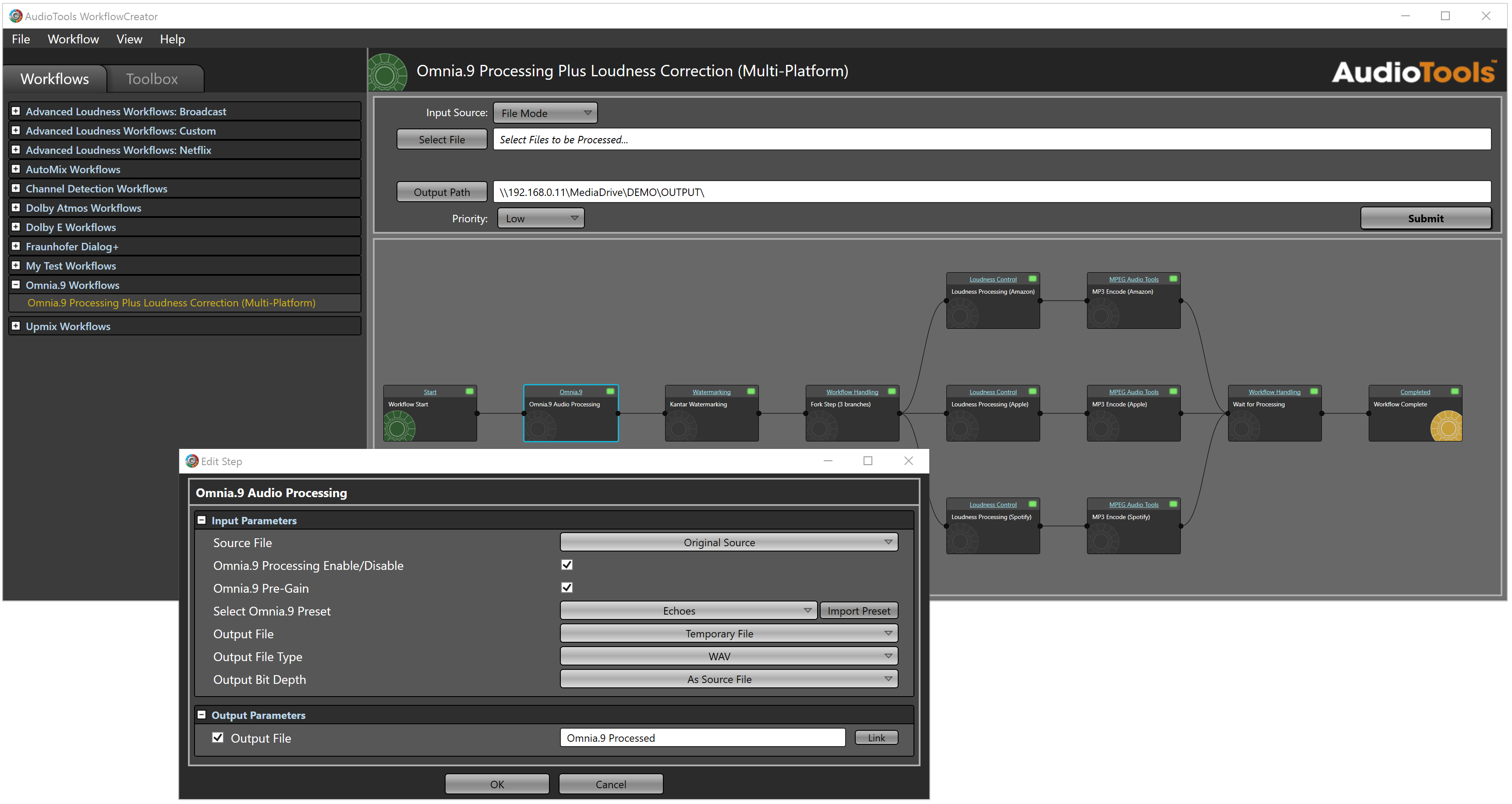Click the status indicator on Fork Step node
1512x804 pixels.
pyautogui.click(x=892, y=391)
